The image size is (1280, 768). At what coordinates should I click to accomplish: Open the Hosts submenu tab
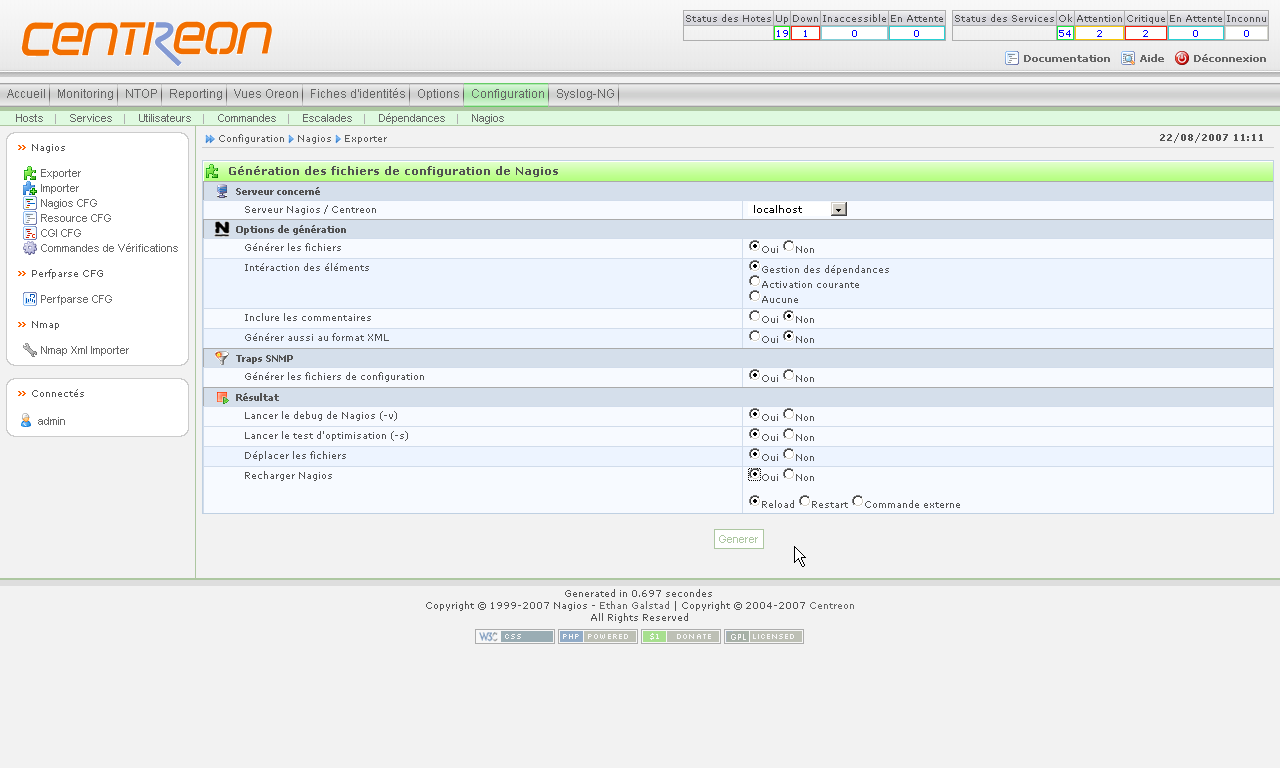click(29, 118)
